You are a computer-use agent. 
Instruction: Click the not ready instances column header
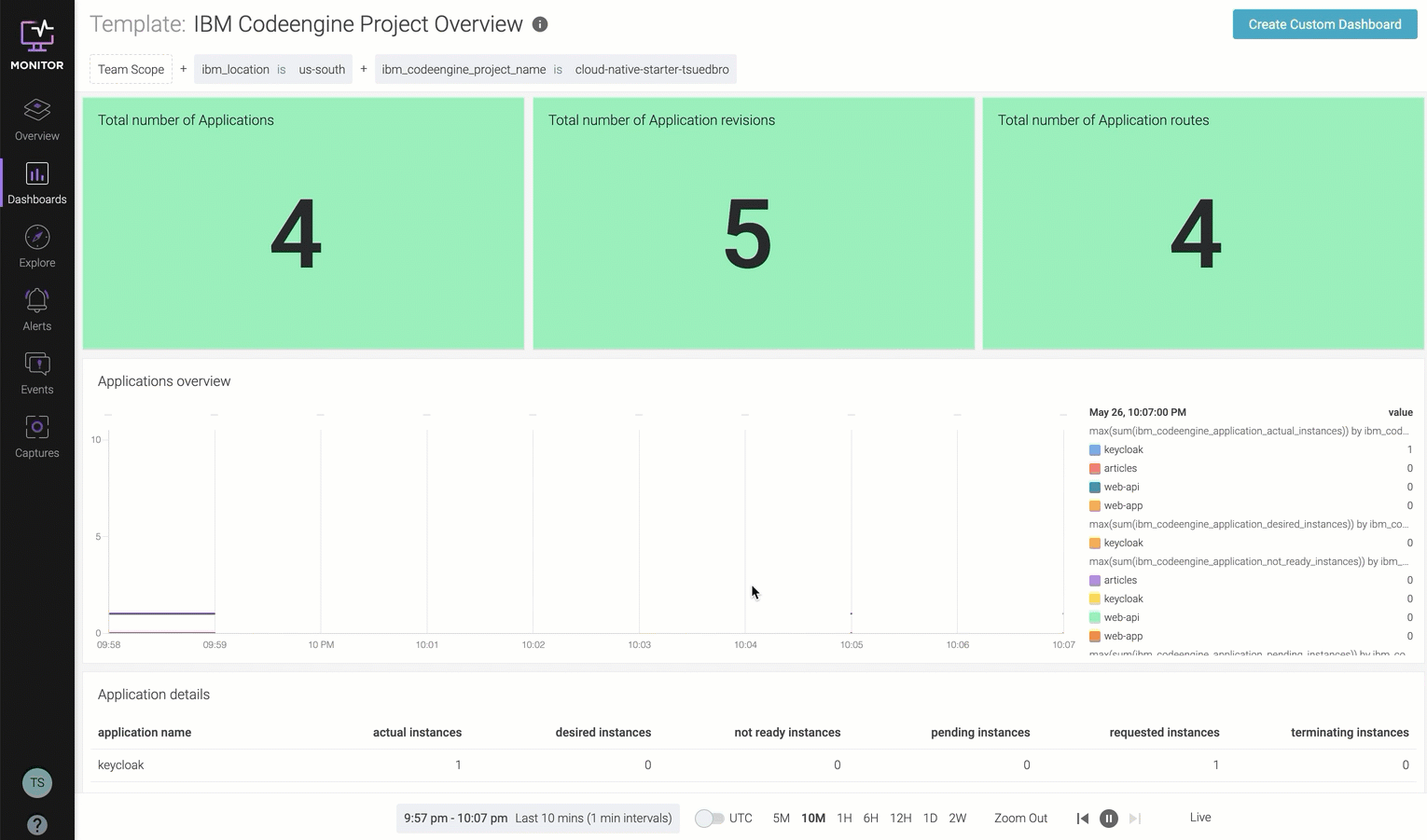[x=787, y=733]
